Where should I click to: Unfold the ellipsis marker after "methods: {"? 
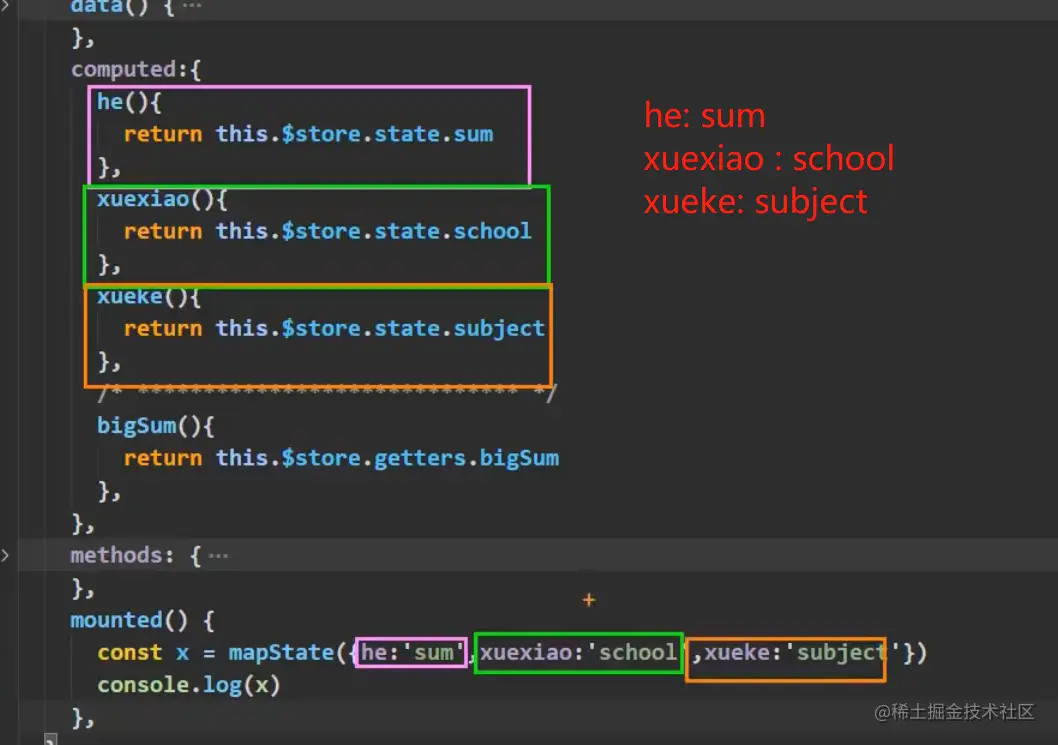click(219, 556)
